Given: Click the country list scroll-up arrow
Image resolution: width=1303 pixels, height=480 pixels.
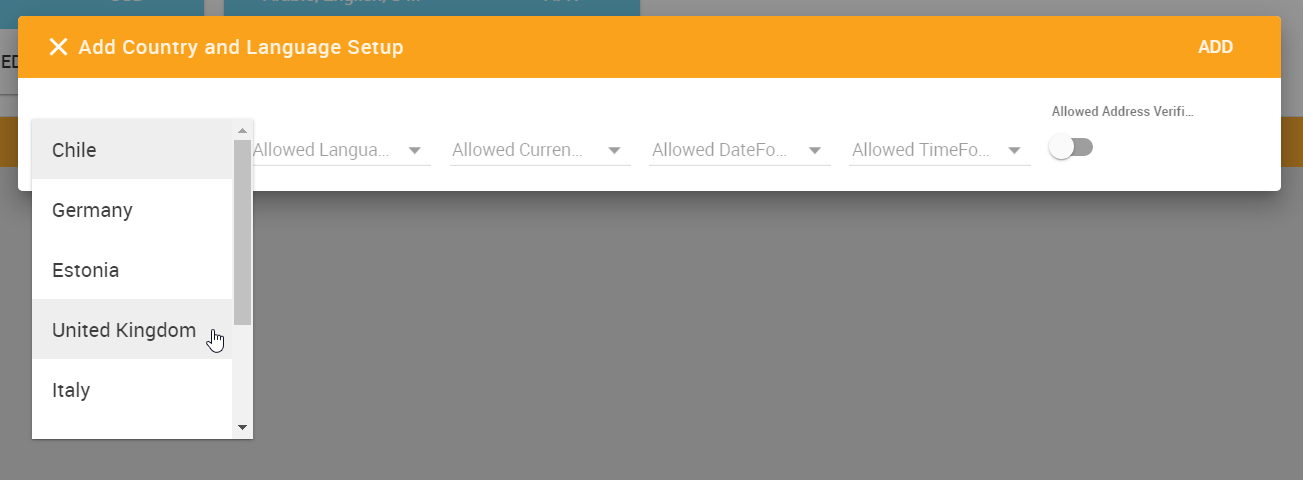Looking at the screenshot, I should pyautogui.click(x=242, y=129).
